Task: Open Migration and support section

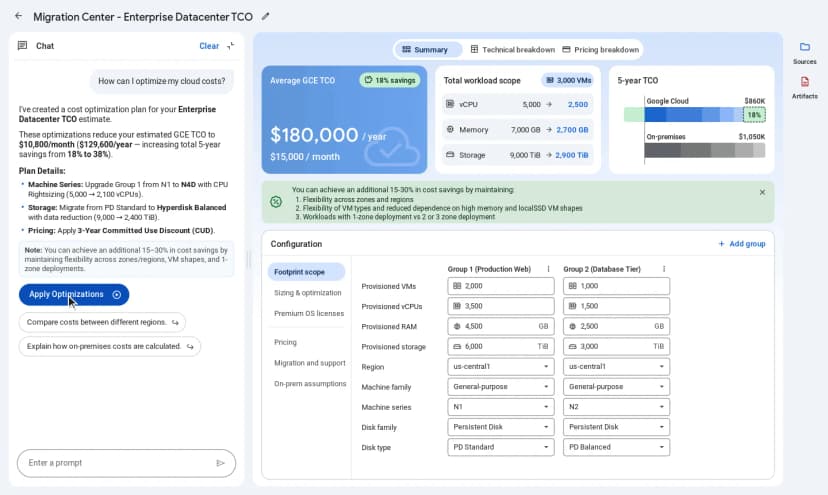Action: [x=309, y=363]
